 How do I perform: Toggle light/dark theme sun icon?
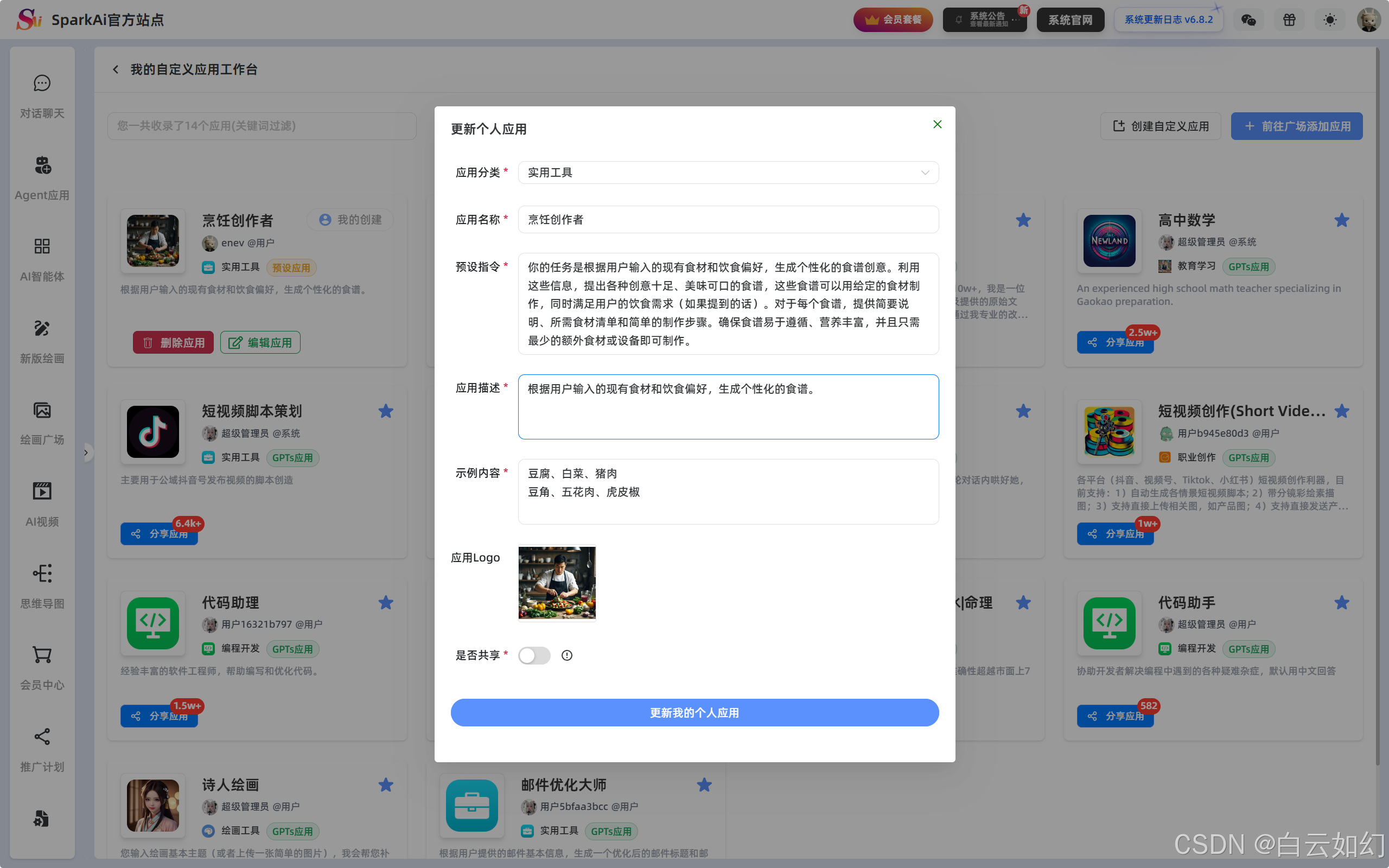tap(1330, 20)
